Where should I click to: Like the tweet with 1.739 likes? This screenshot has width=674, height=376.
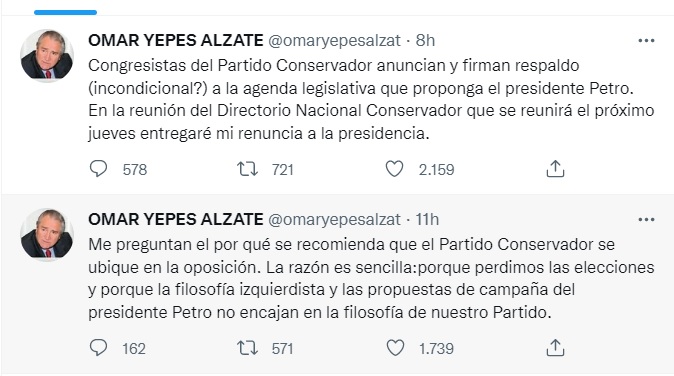click(x=395, y=348)
